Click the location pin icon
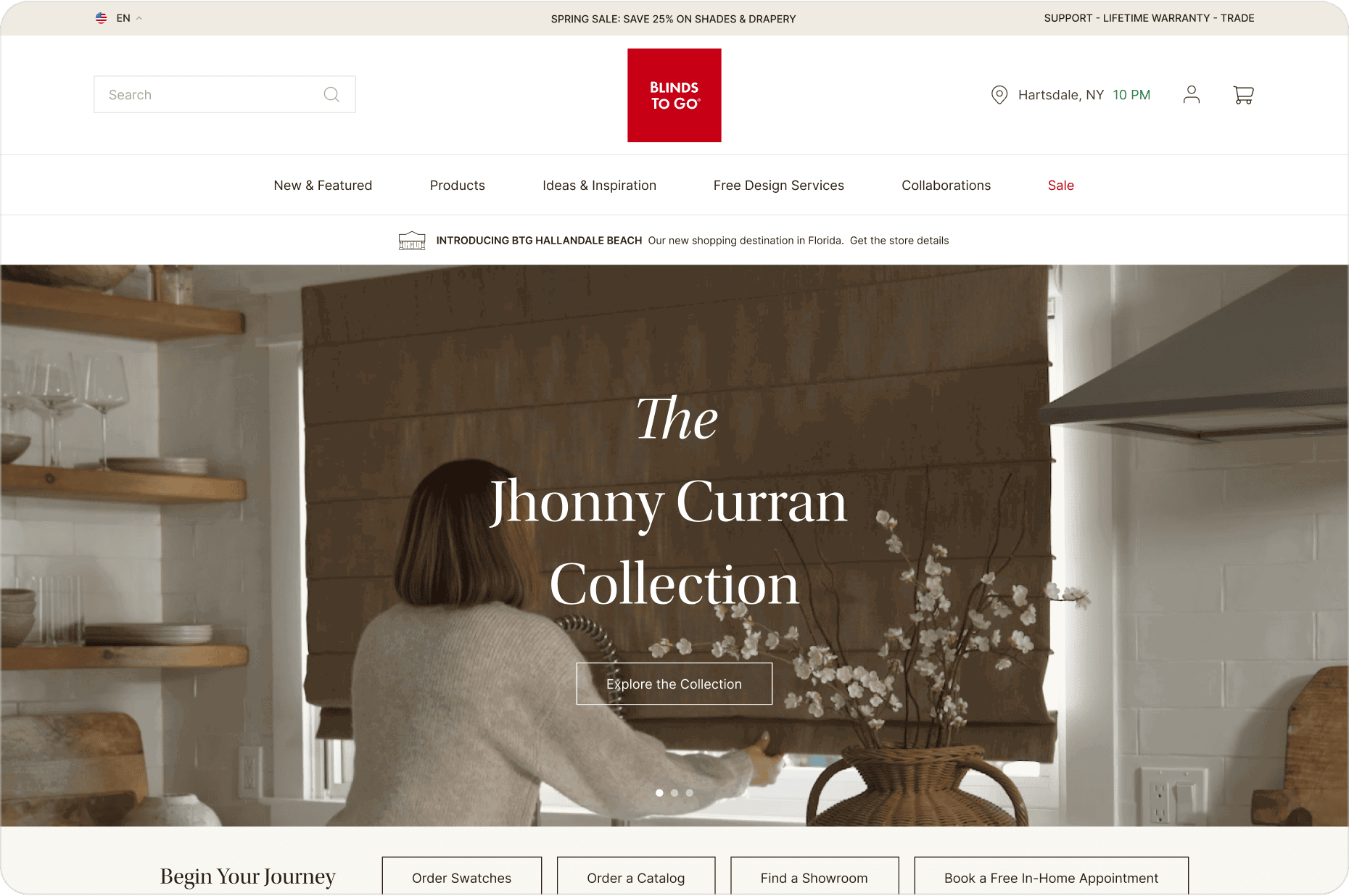This screenshot has height=896, width=1349. (x=999, y=95)
